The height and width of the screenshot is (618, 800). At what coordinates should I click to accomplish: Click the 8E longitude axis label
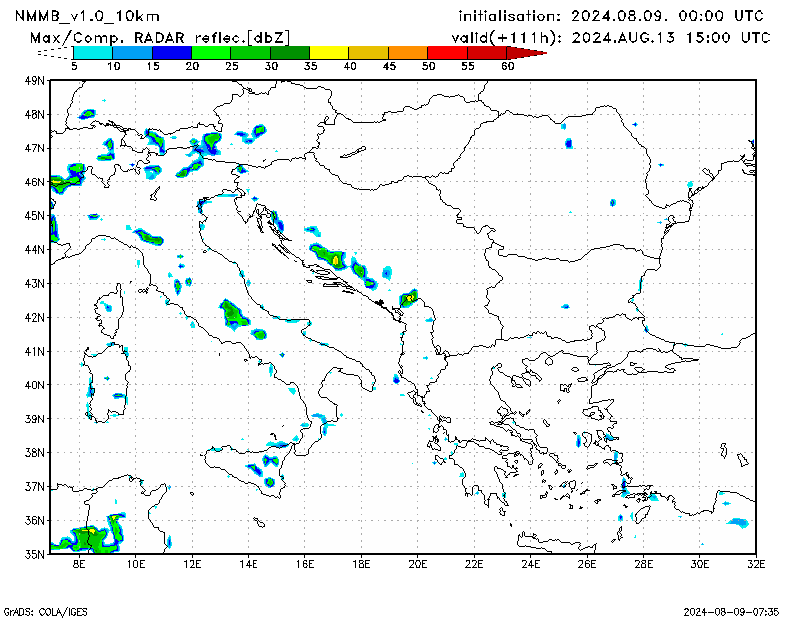coord(79,564)
